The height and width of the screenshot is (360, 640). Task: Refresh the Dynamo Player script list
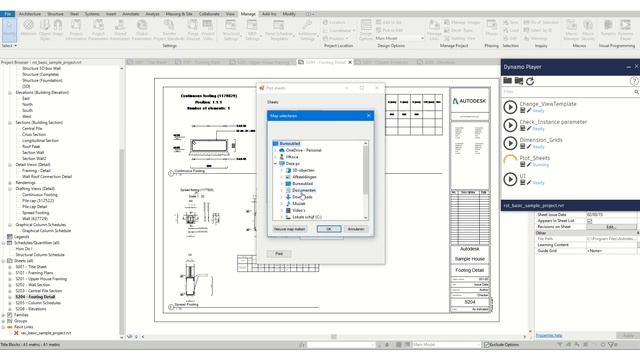tap(530, 81)
